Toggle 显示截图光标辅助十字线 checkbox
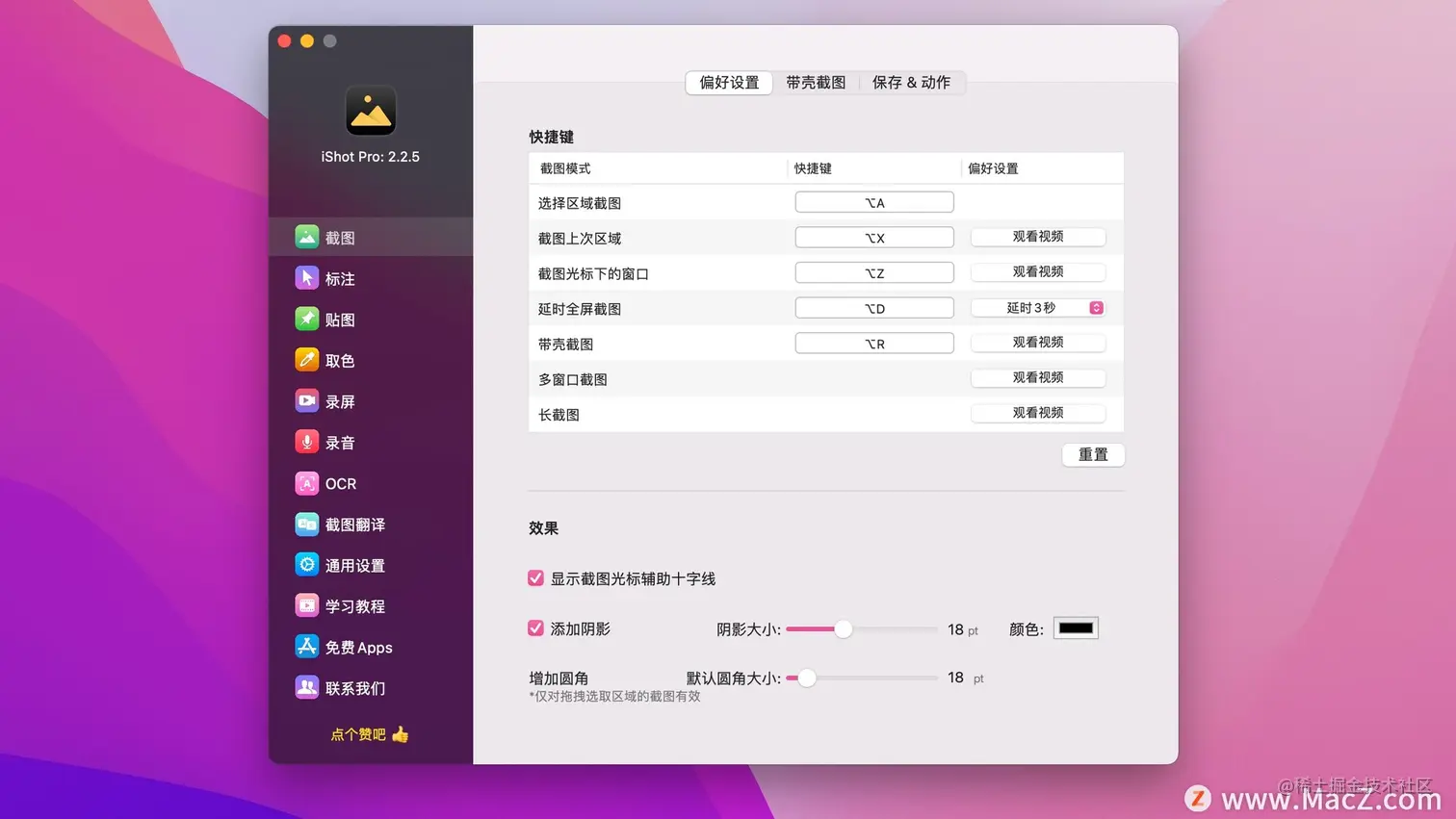 pos(536,578)
